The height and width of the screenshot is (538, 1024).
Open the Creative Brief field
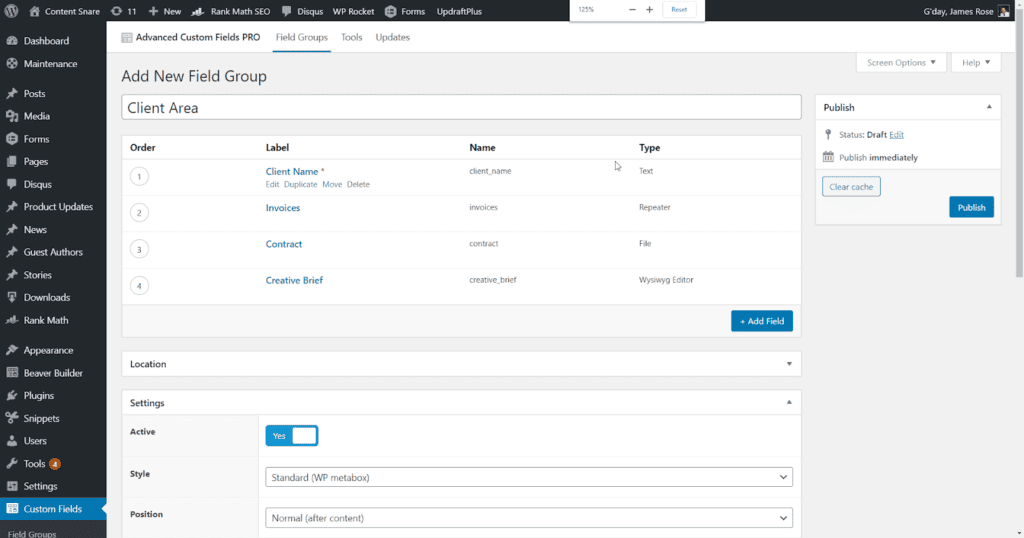(x=294, y=280)
